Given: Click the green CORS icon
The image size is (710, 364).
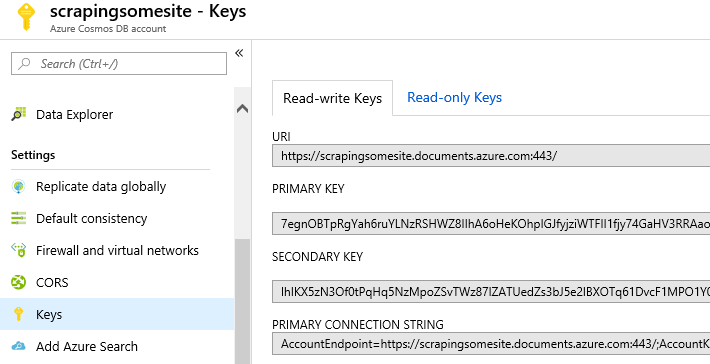Looking at the screenshot, I should point(19,282).
